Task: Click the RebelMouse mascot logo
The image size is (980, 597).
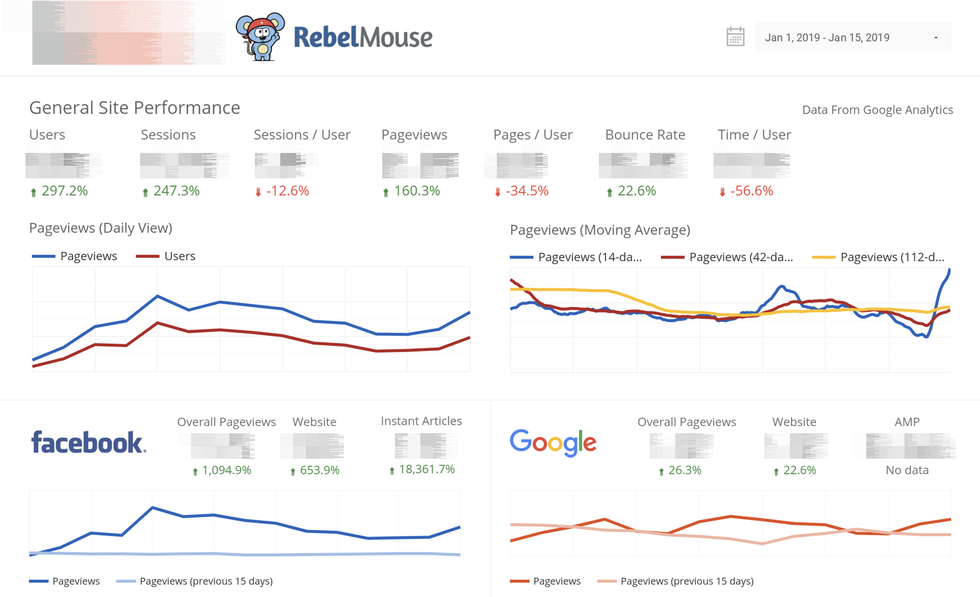Action: pyautogui.click(x=258, y=35)
